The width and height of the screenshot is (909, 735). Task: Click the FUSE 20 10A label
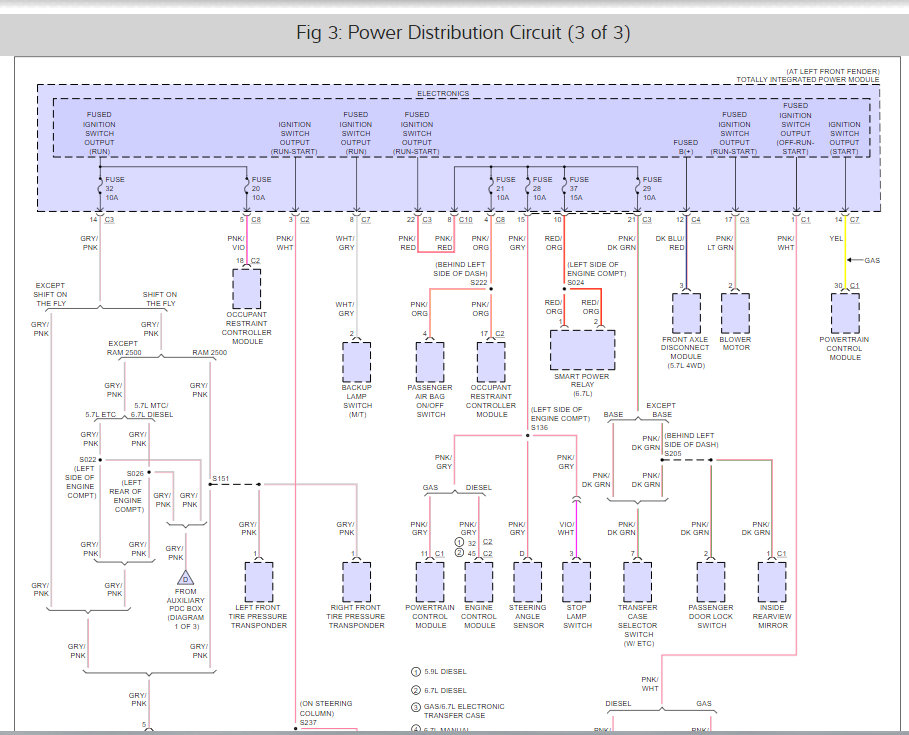(261, 188)
